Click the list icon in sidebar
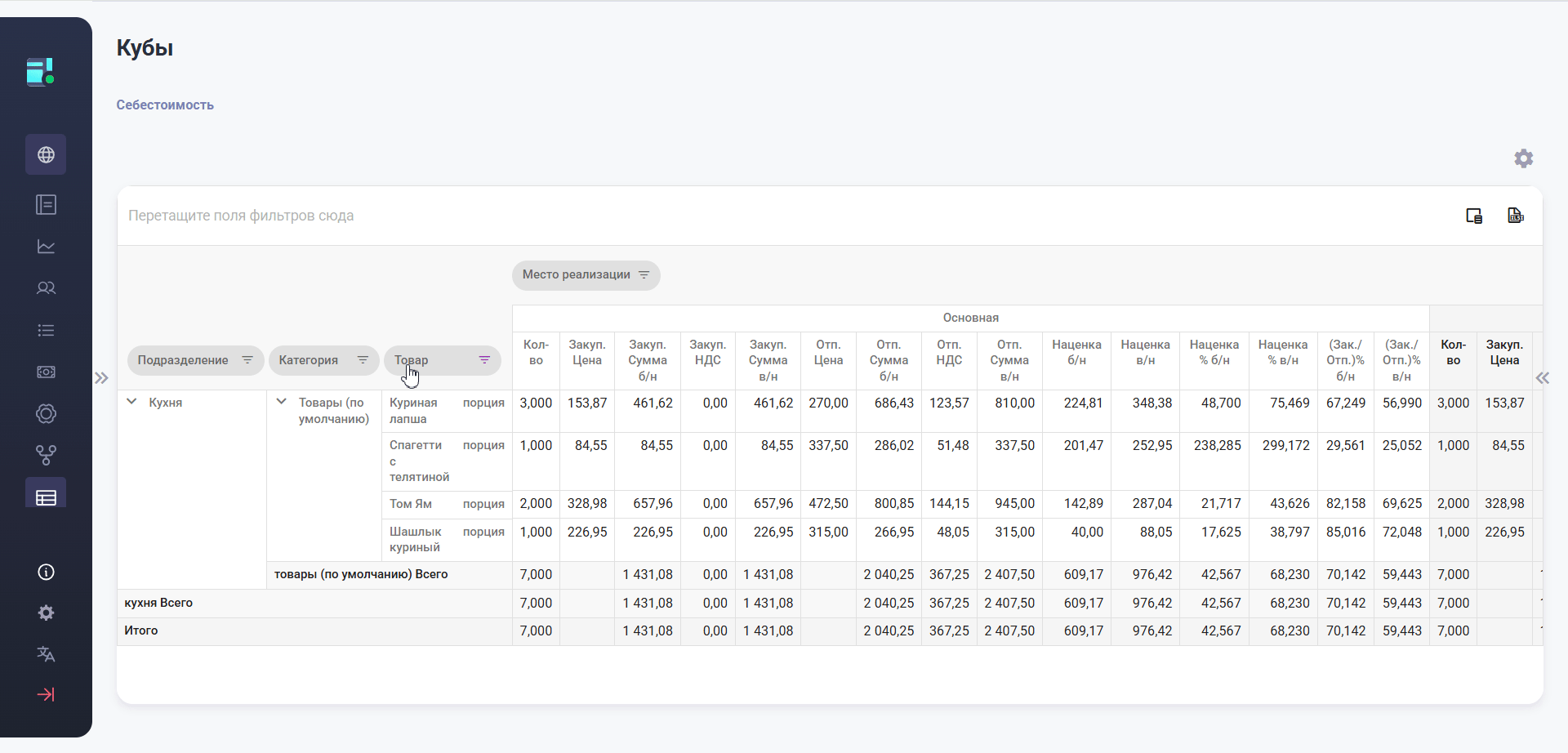Screen dimensions: 1568x753 46,331
